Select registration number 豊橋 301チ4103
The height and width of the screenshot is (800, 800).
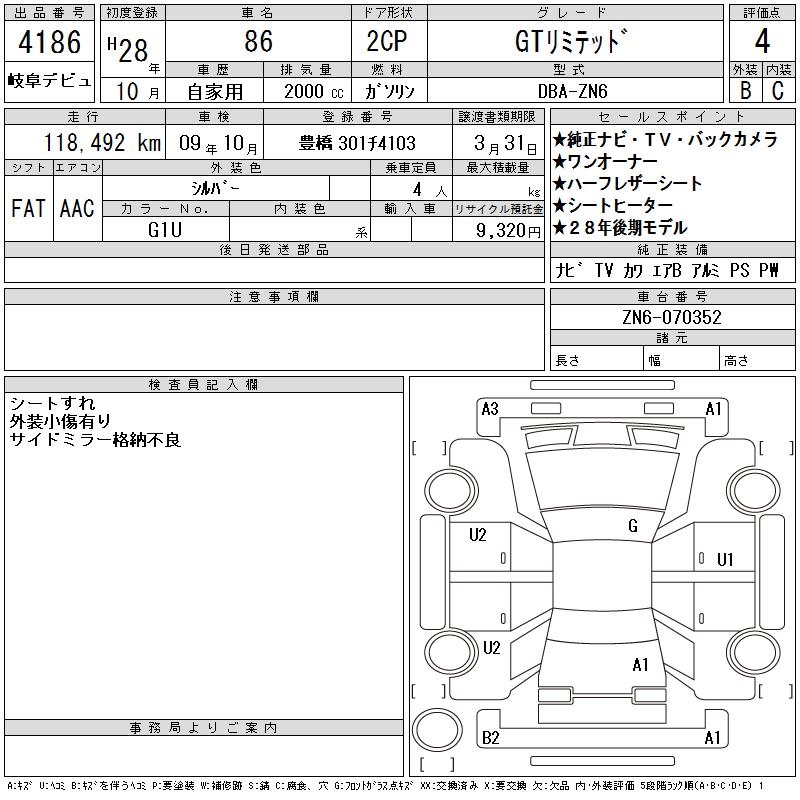tap(357, 143)
